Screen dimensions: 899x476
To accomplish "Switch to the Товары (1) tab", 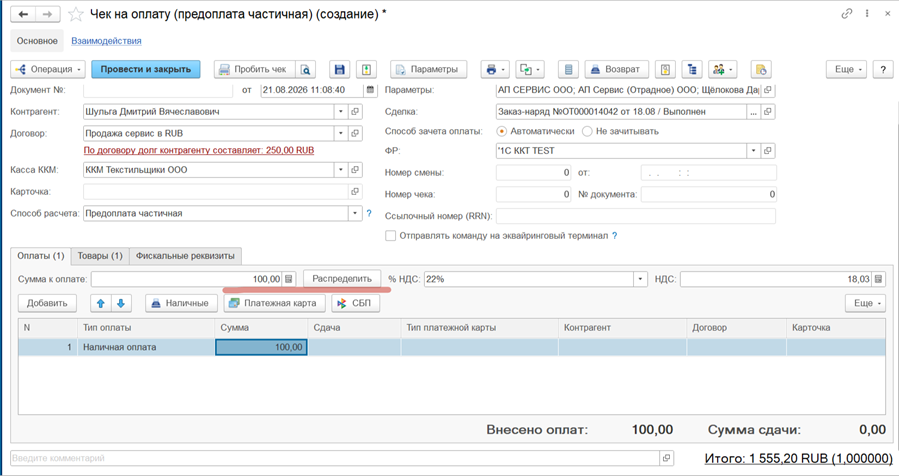I will pos(100,256).
